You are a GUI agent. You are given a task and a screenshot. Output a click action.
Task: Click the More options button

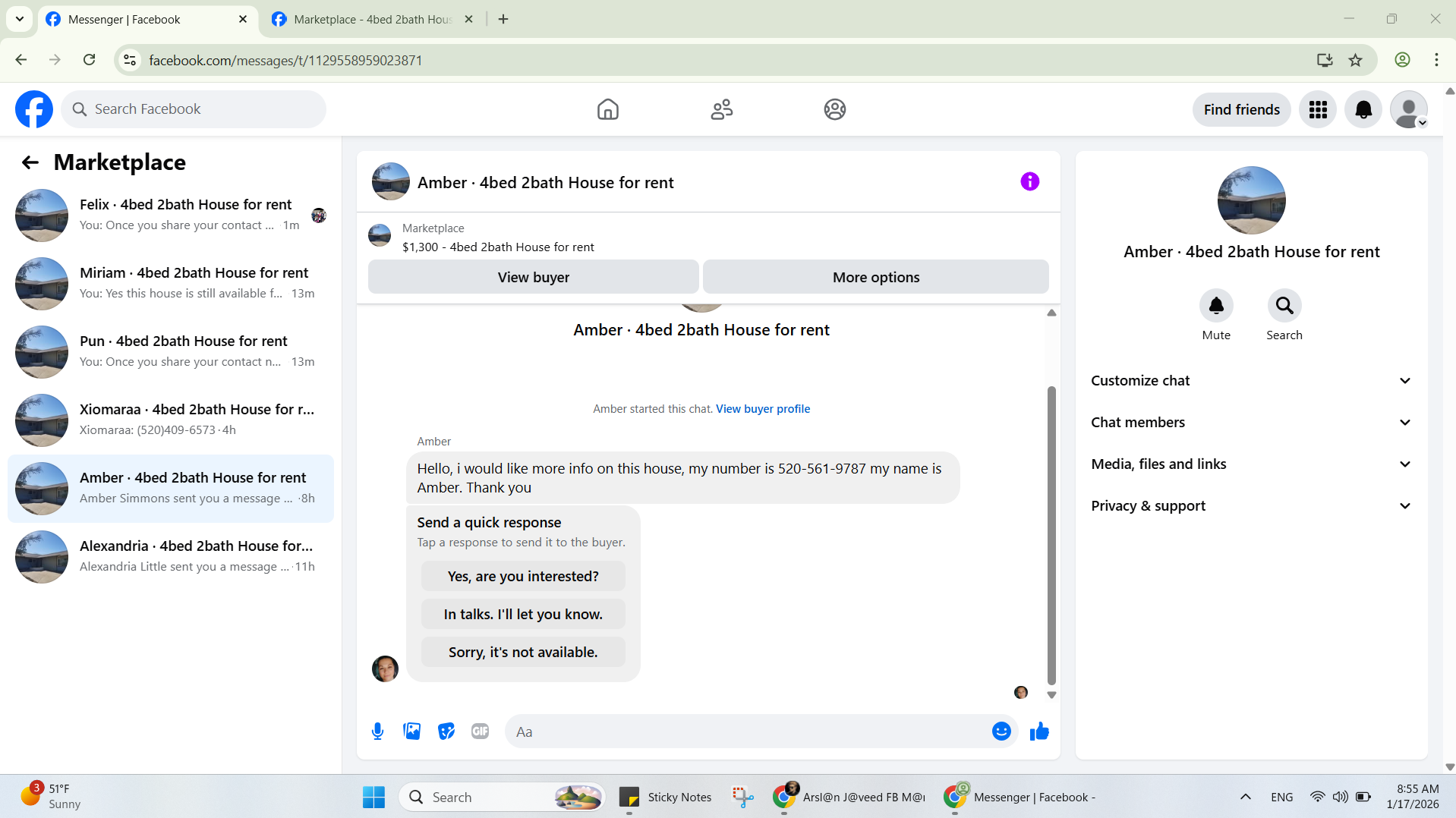coord(875,277)
